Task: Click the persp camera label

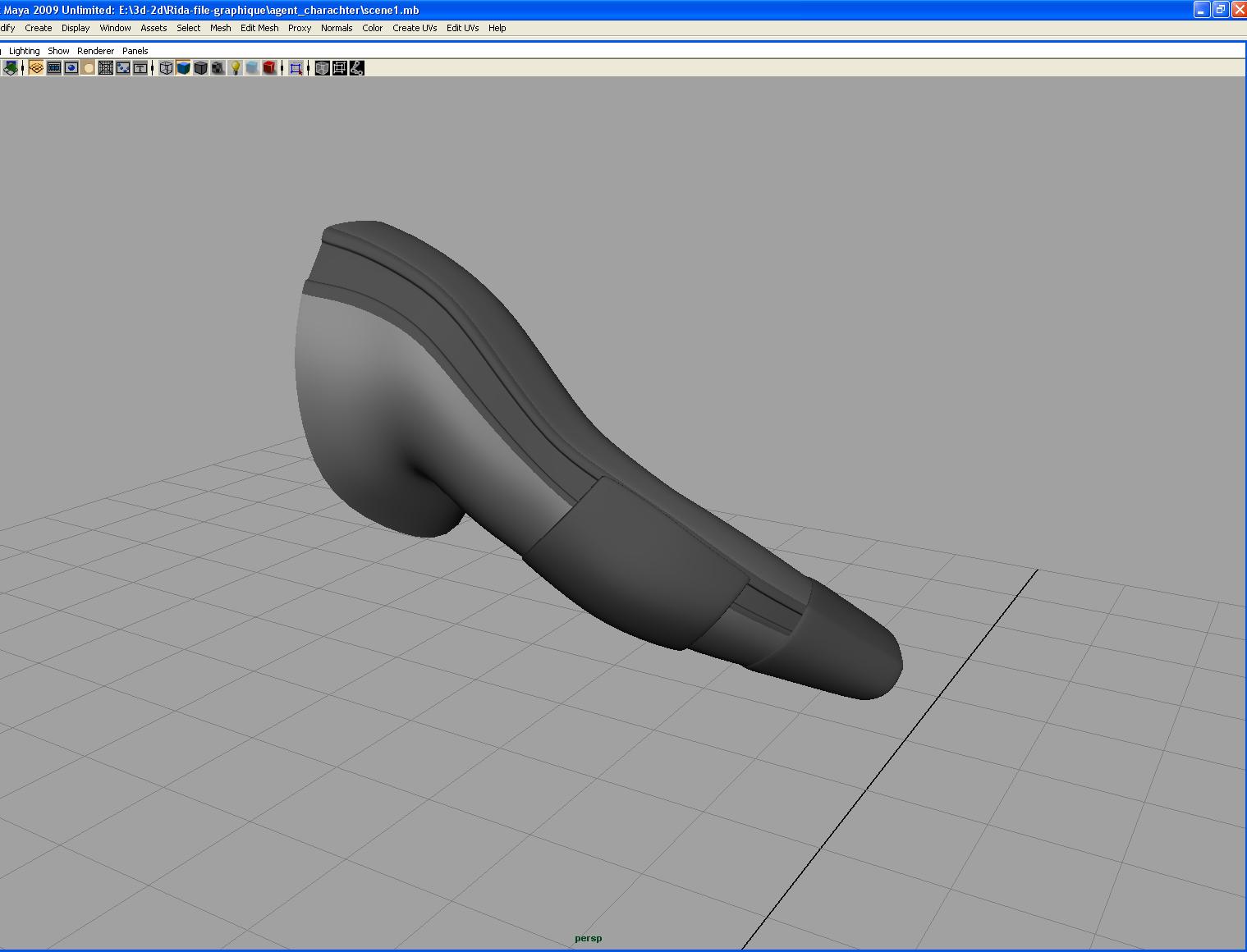Action: [x=588, y=938]
